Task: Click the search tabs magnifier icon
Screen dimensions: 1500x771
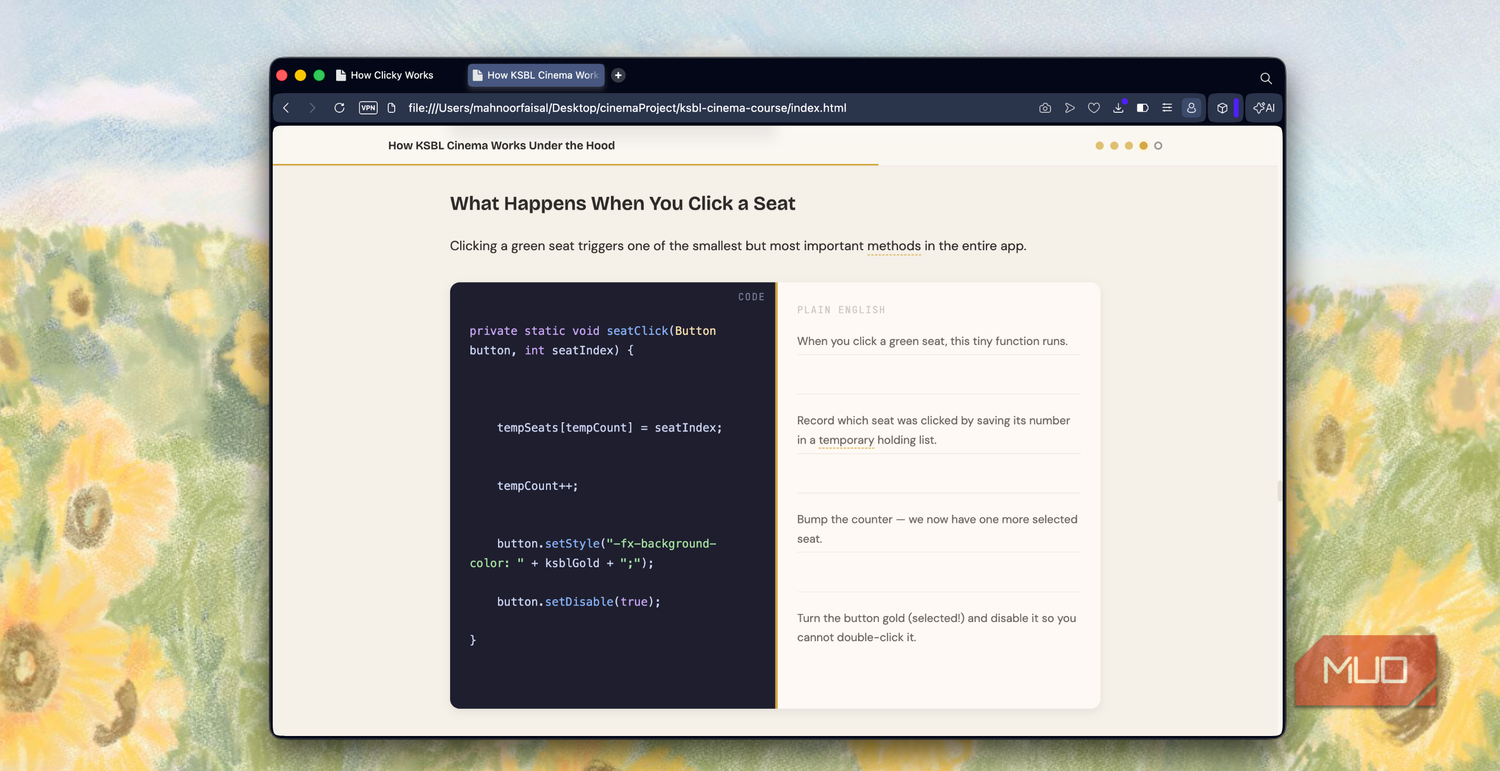Action: pos(1266,78)
